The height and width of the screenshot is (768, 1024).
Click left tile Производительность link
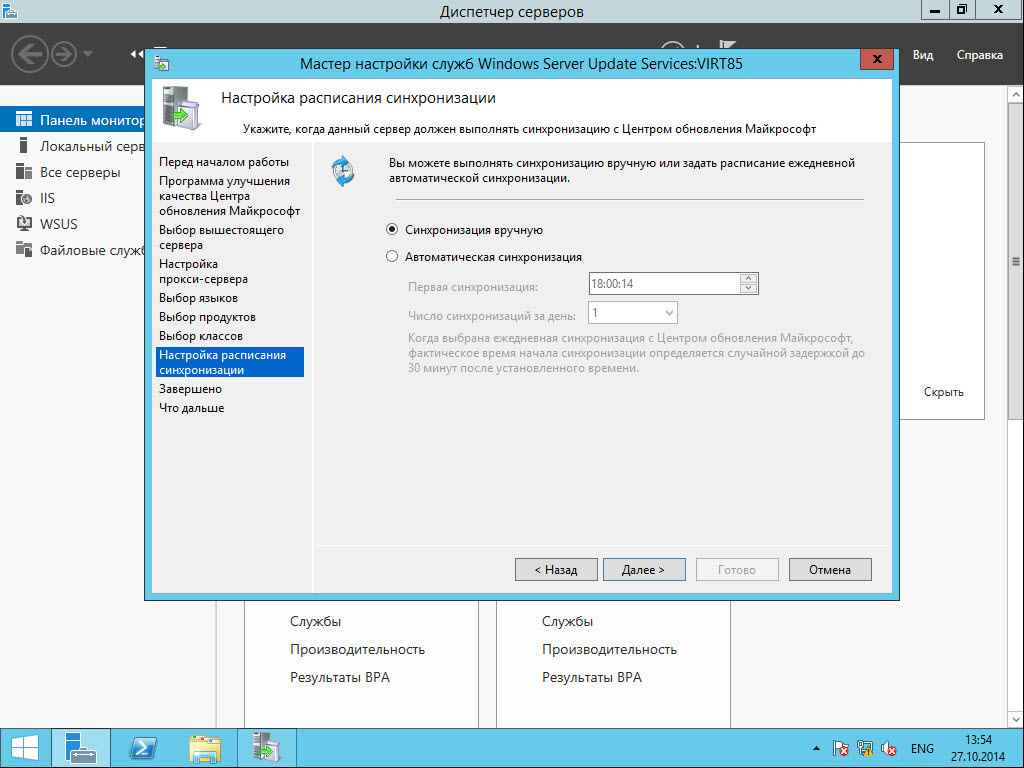pyautogui.click(x=357, y=650)
